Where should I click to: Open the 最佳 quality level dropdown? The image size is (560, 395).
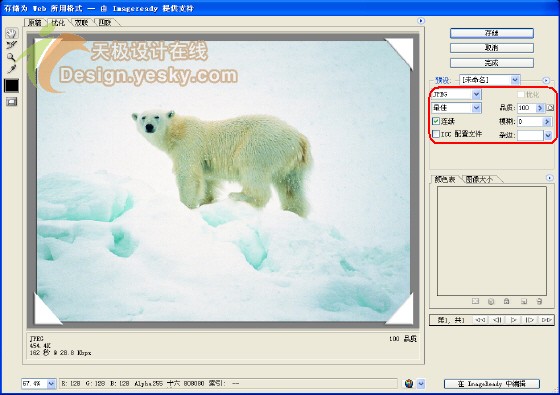tap(456, 108)
